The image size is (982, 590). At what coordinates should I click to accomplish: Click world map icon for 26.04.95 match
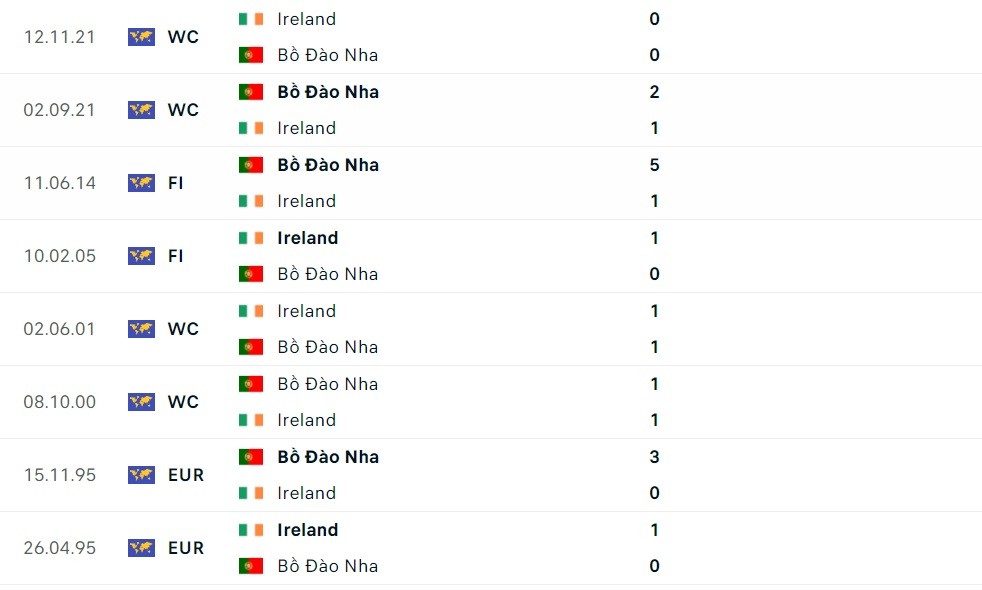pyautogui.click(x=141, y=548)
